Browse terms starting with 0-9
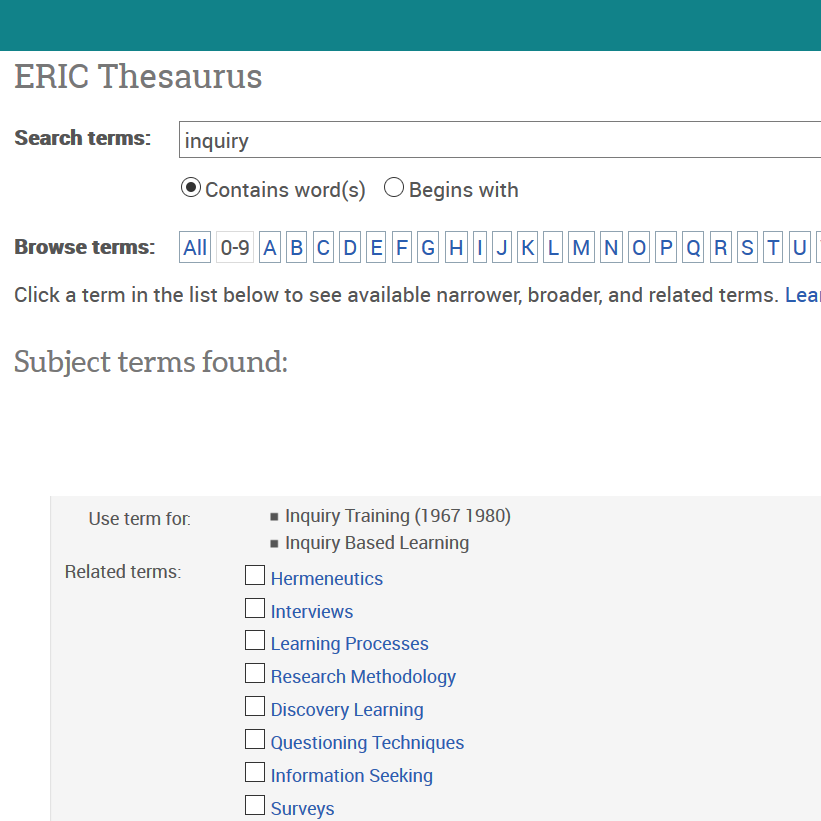This screenshot has height=821, width=821. 235,248
